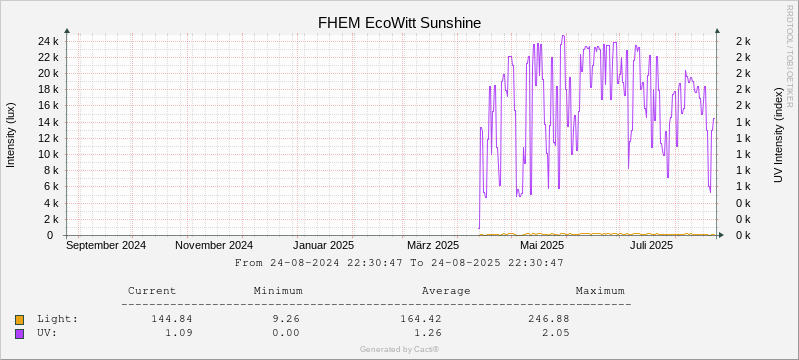Click the 'Generated by Cacti' footer text

(400, 349)
